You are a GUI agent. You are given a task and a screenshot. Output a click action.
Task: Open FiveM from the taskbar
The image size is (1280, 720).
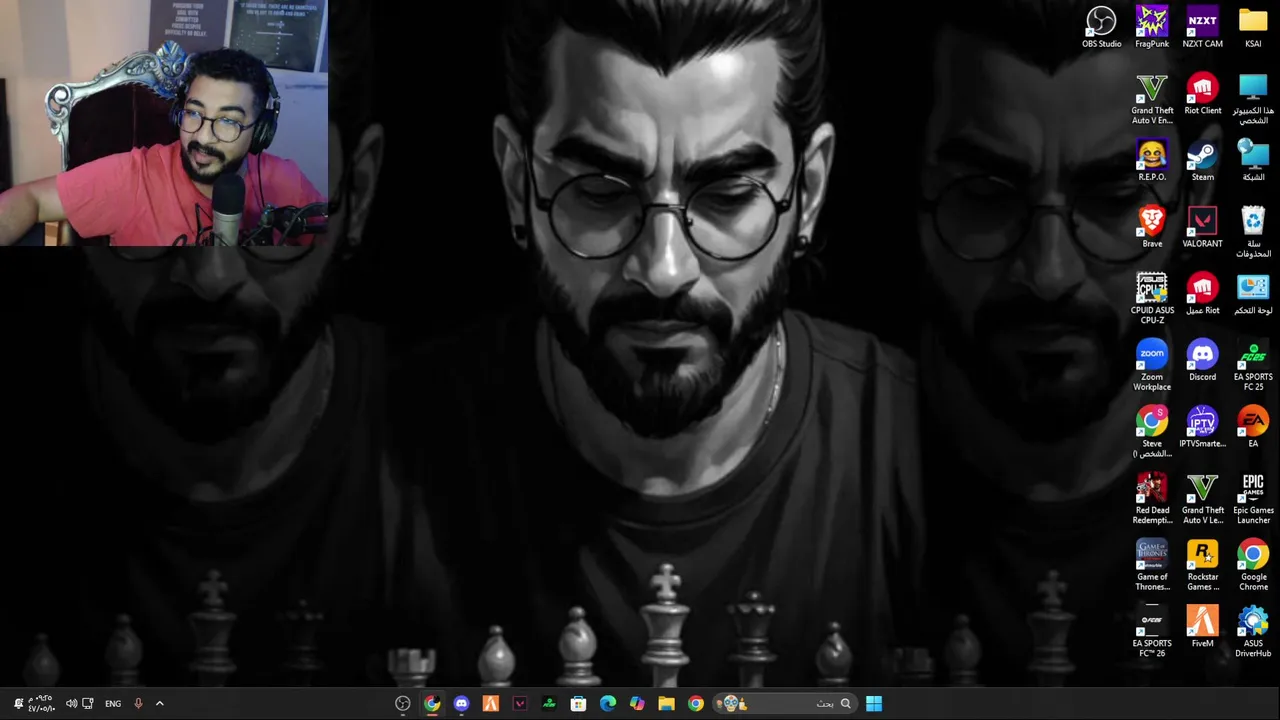click(490, 704)
